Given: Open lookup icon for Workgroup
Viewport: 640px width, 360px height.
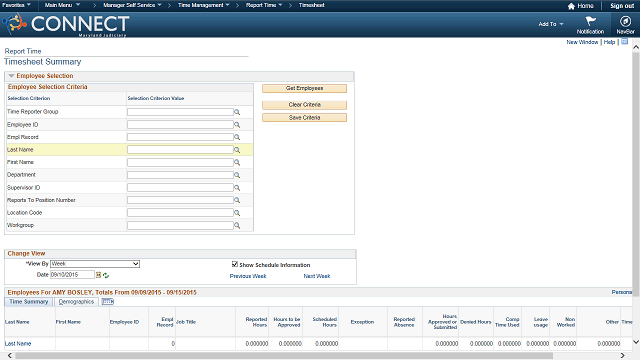Looking at the screenshot, I should click(237, 226).
